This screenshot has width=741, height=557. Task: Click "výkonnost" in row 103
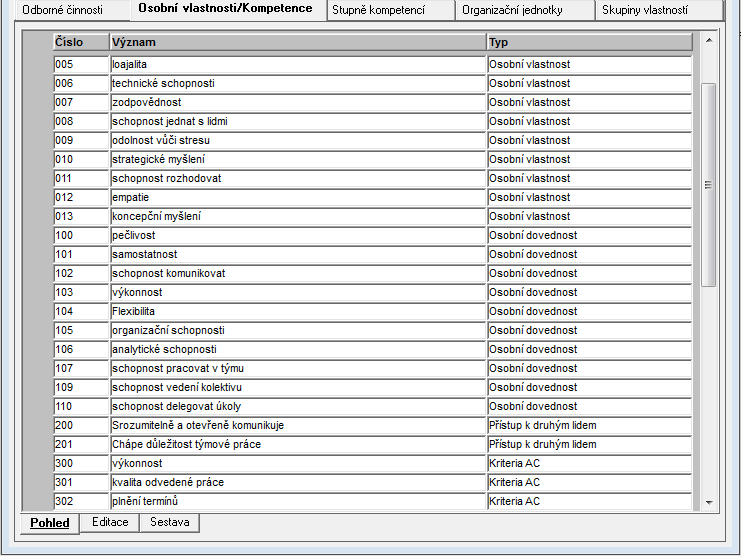coord(298,292)
